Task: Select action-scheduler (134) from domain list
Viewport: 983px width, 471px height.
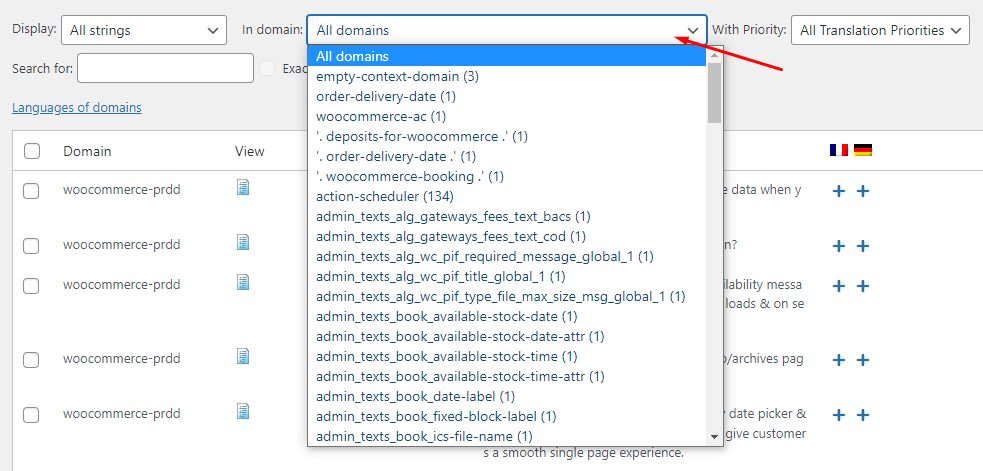Action: 381,196
